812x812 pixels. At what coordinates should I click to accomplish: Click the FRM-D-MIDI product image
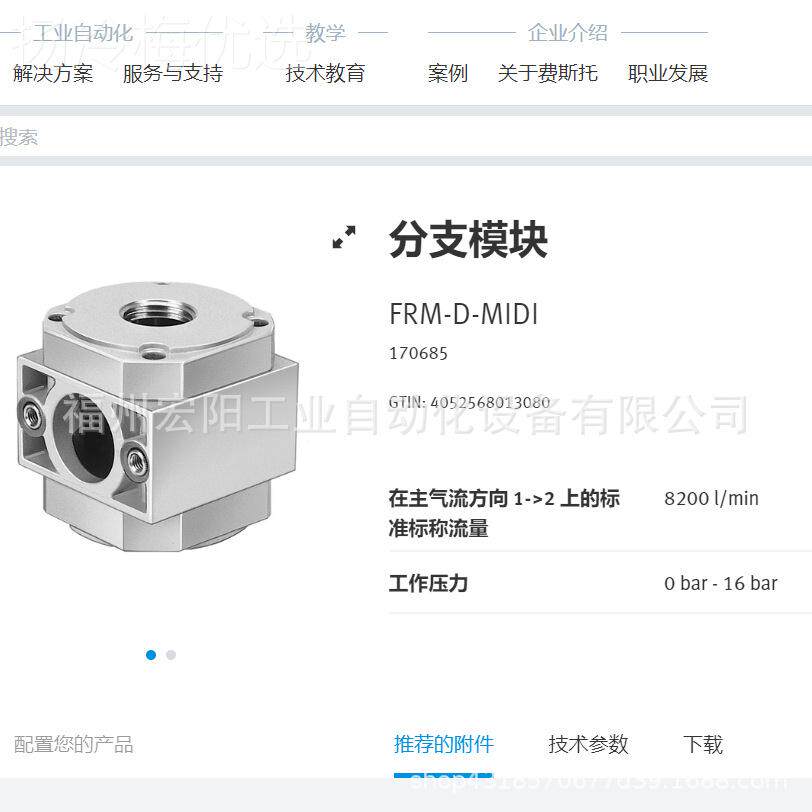pyautogui.click(x=157, y=416)
